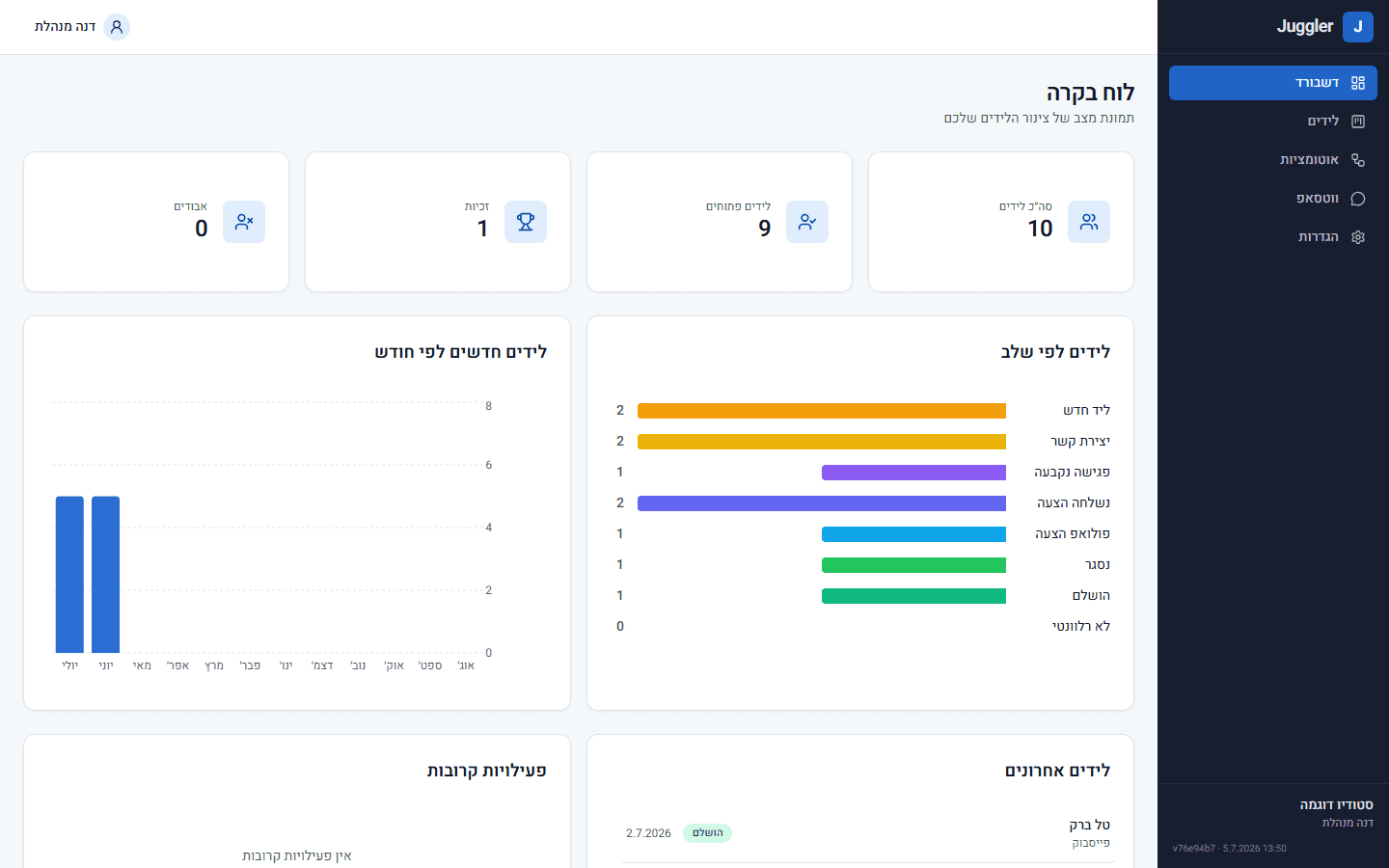Open the זכיות stat card

[438, 222]
